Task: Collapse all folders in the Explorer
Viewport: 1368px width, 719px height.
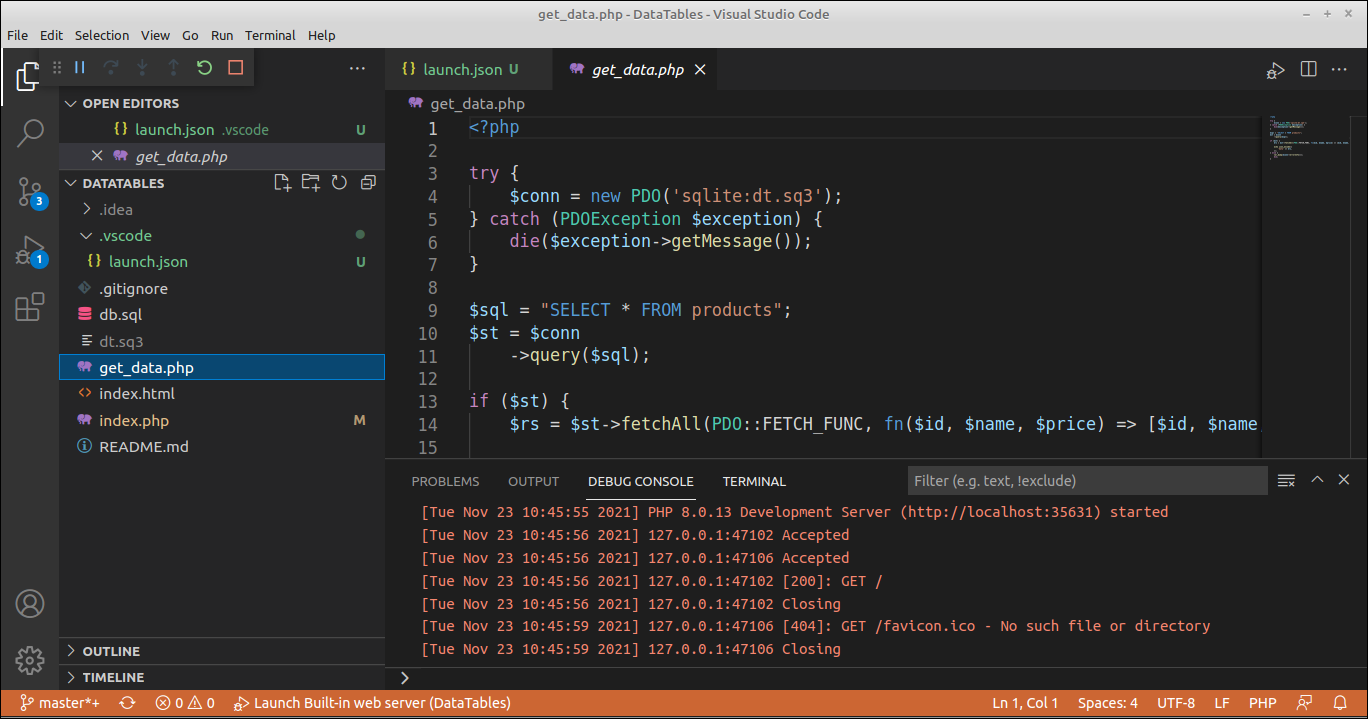Action: 367,182
